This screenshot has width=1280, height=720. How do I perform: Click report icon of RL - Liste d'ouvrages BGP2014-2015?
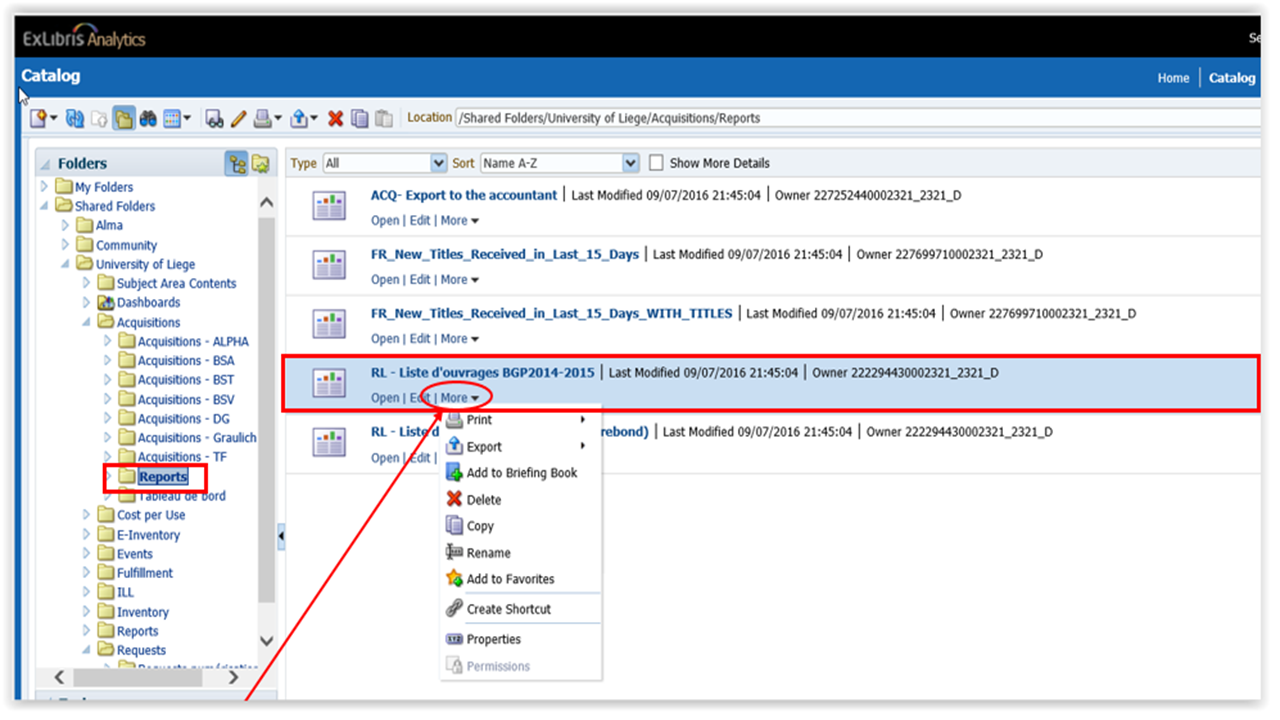pos(329,383)
